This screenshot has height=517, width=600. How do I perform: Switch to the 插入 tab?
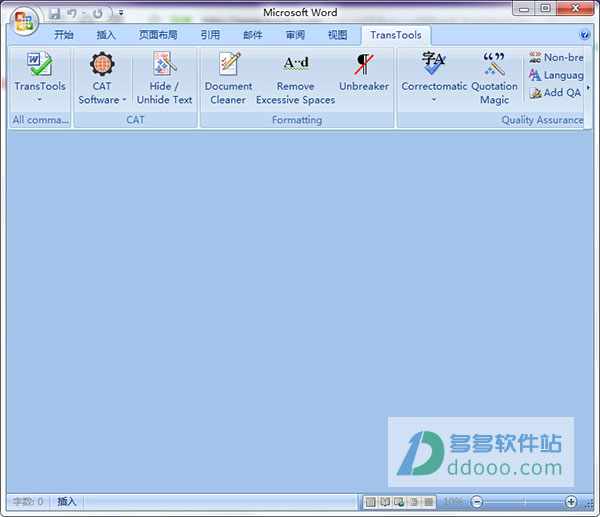(x=106, y=35)
